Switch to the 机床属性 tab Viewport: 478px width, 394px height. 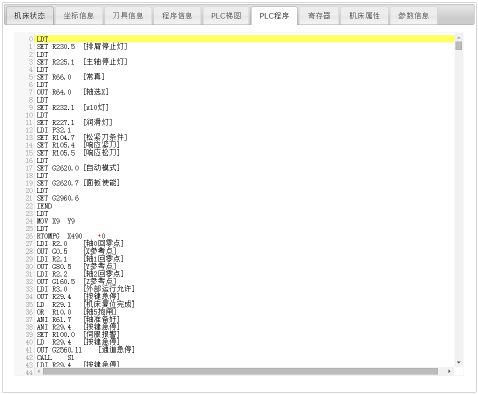click(x=364, y=16)
